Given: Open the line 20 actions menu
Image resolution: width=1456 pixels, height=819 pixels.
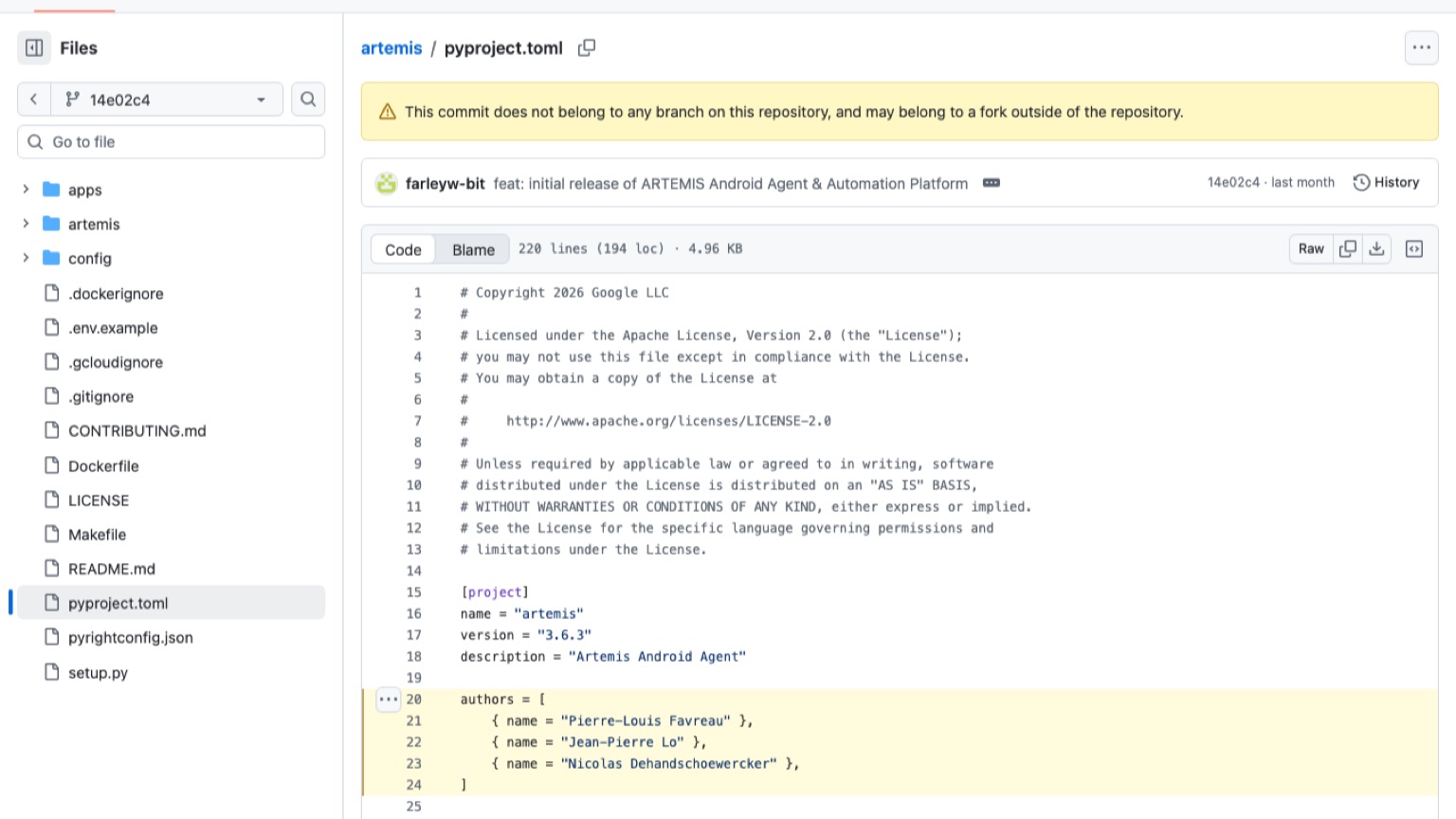Looking at the screenshot, I should 388,700.
